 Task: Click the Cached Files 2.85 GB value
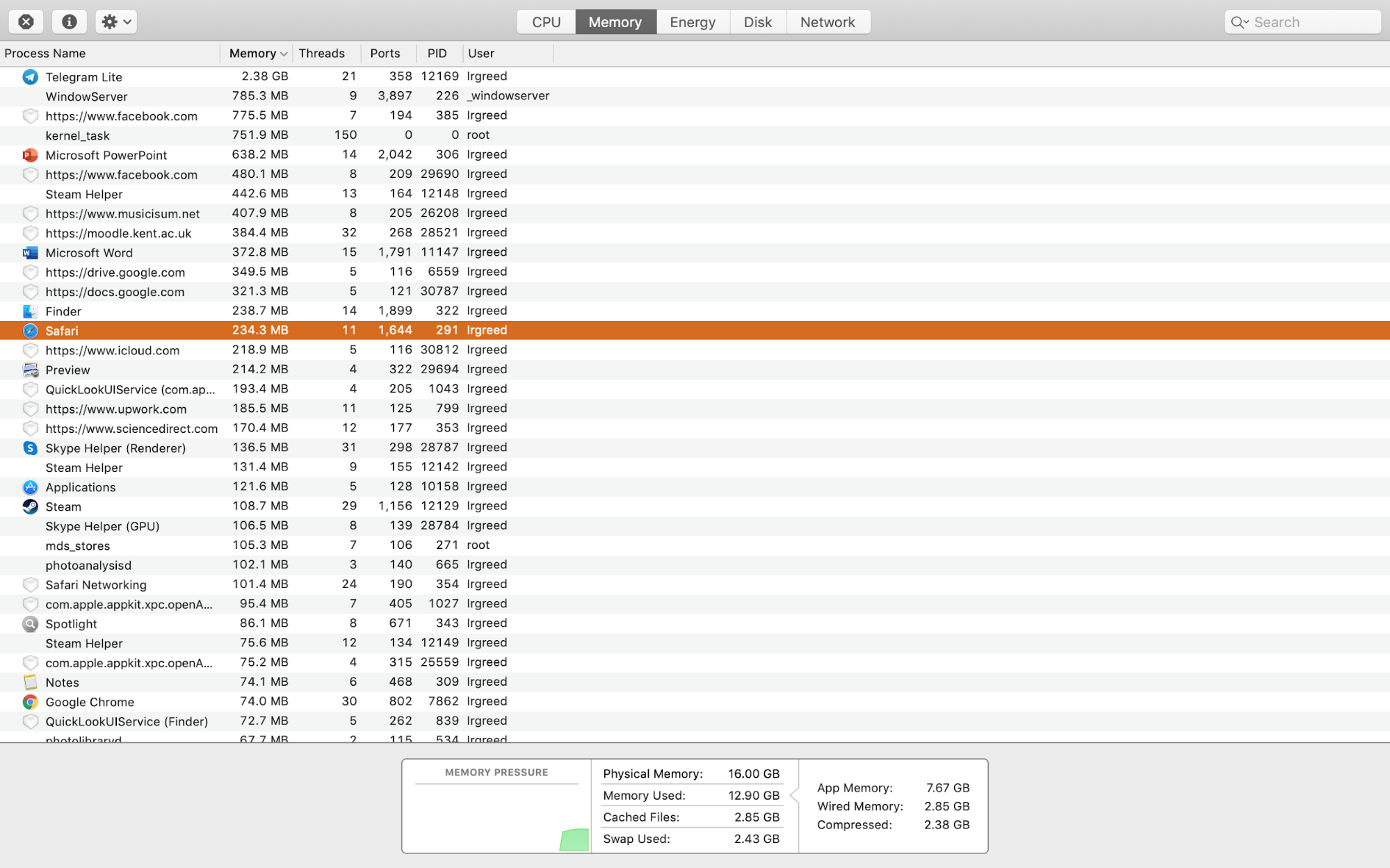[757, 817]
